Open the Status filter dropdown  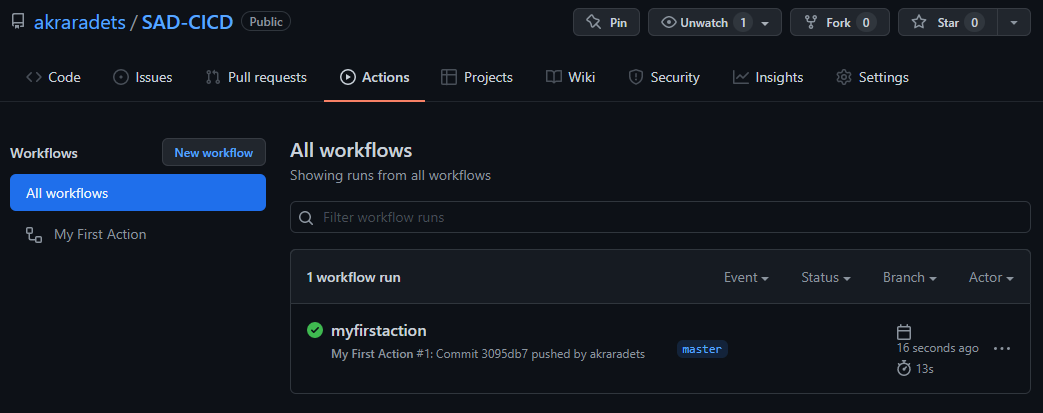click(x=825, y=277)
